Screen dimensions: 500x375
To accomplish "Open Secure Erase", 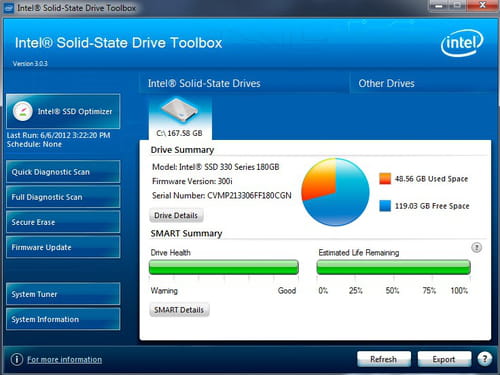I will 63,222.
